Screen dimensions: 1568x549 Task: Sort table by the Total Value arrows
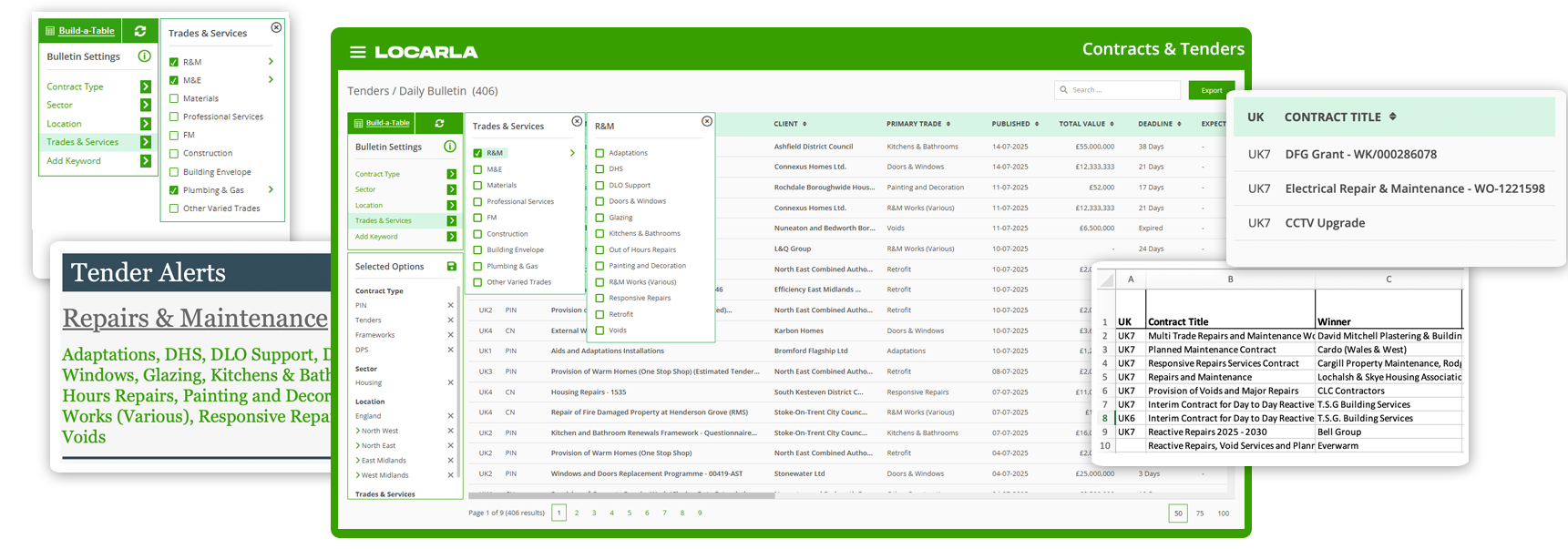click(1112, 124)
